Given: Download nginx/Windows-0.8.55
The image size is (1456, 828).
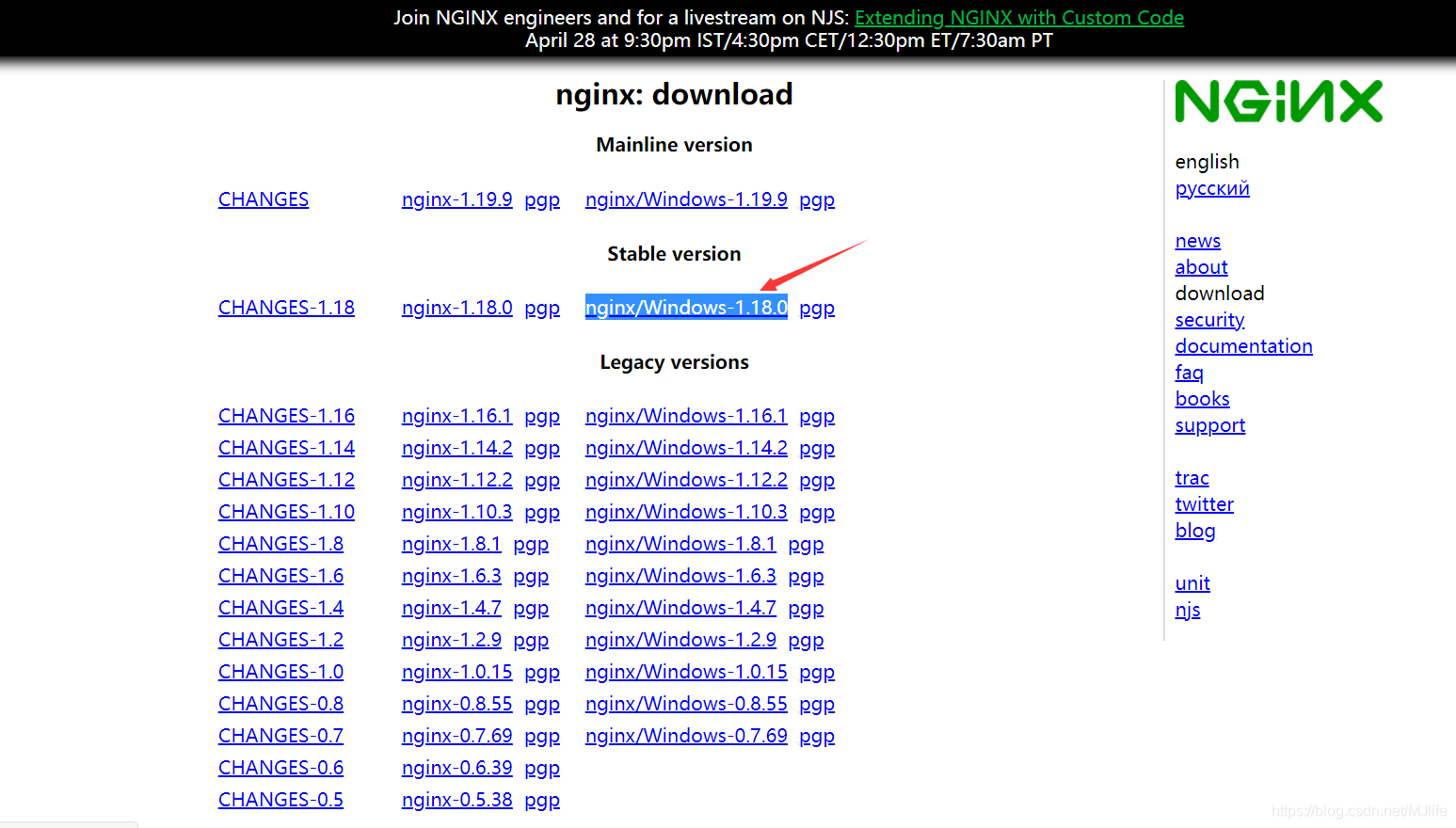Looking at the screenshot, I should [x=686, y=704].
